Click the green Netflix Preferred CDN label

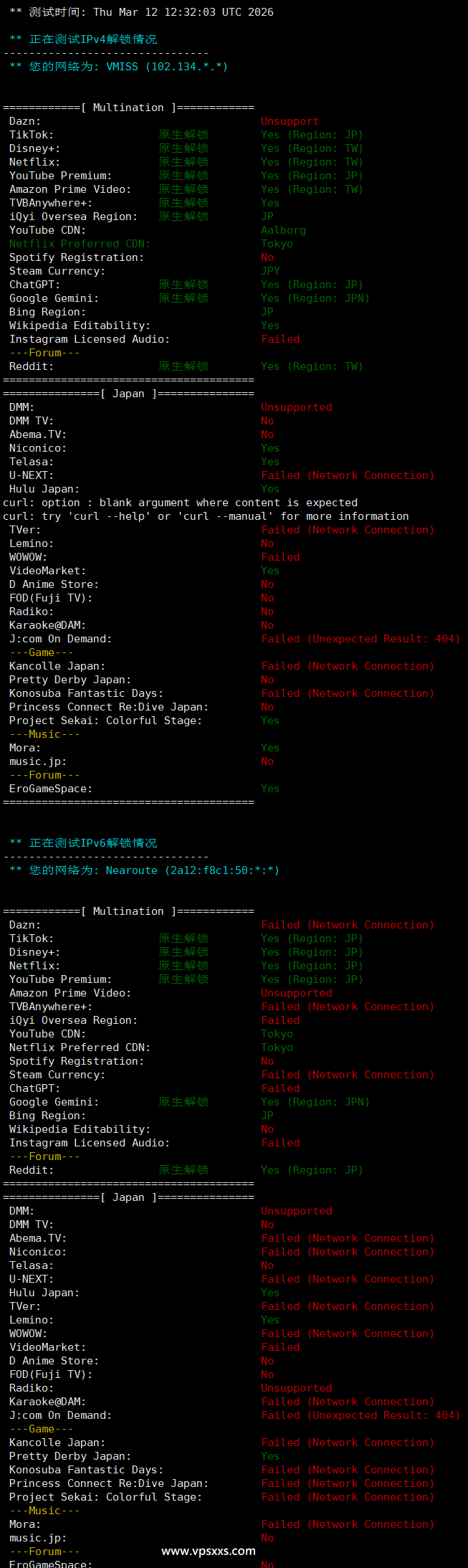[x=80, y=244]
